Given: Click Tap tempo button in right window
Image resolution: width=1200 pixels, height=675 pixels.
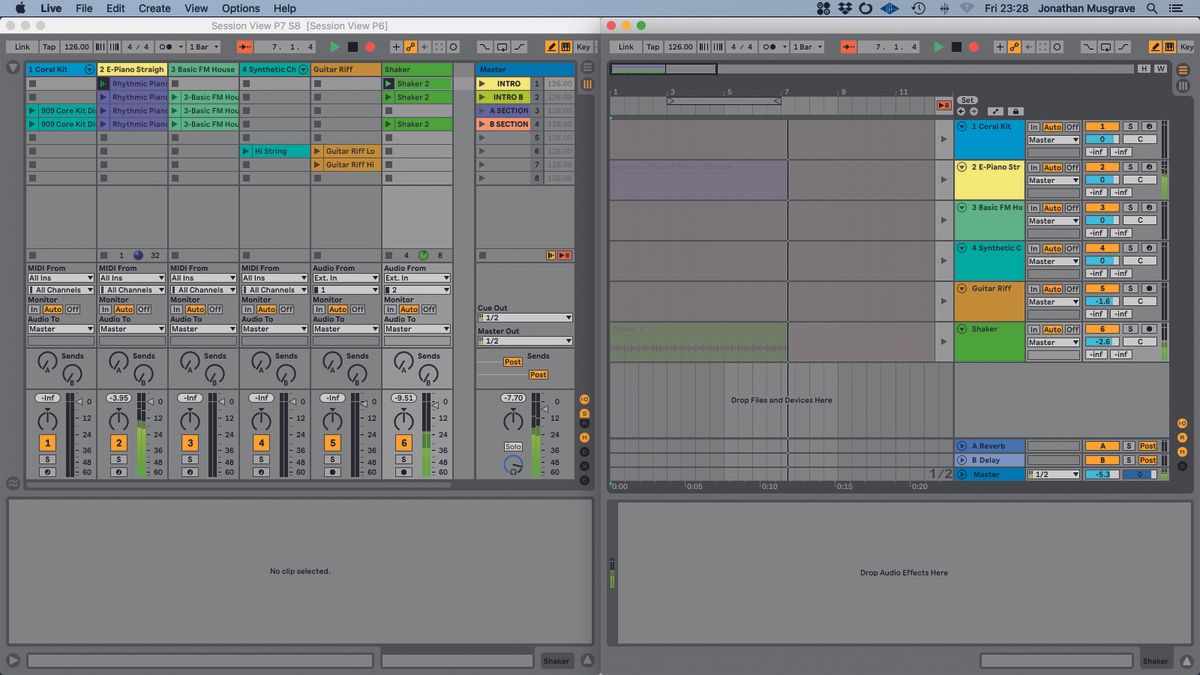Looking at the screenshot, I should pos(653,47).
